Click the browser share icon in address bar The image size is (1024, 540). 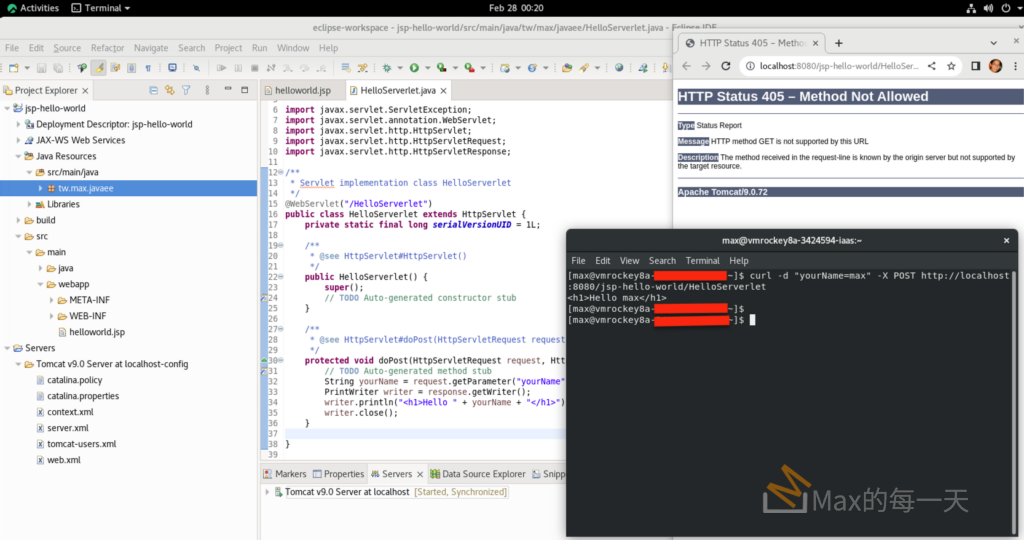932,66
